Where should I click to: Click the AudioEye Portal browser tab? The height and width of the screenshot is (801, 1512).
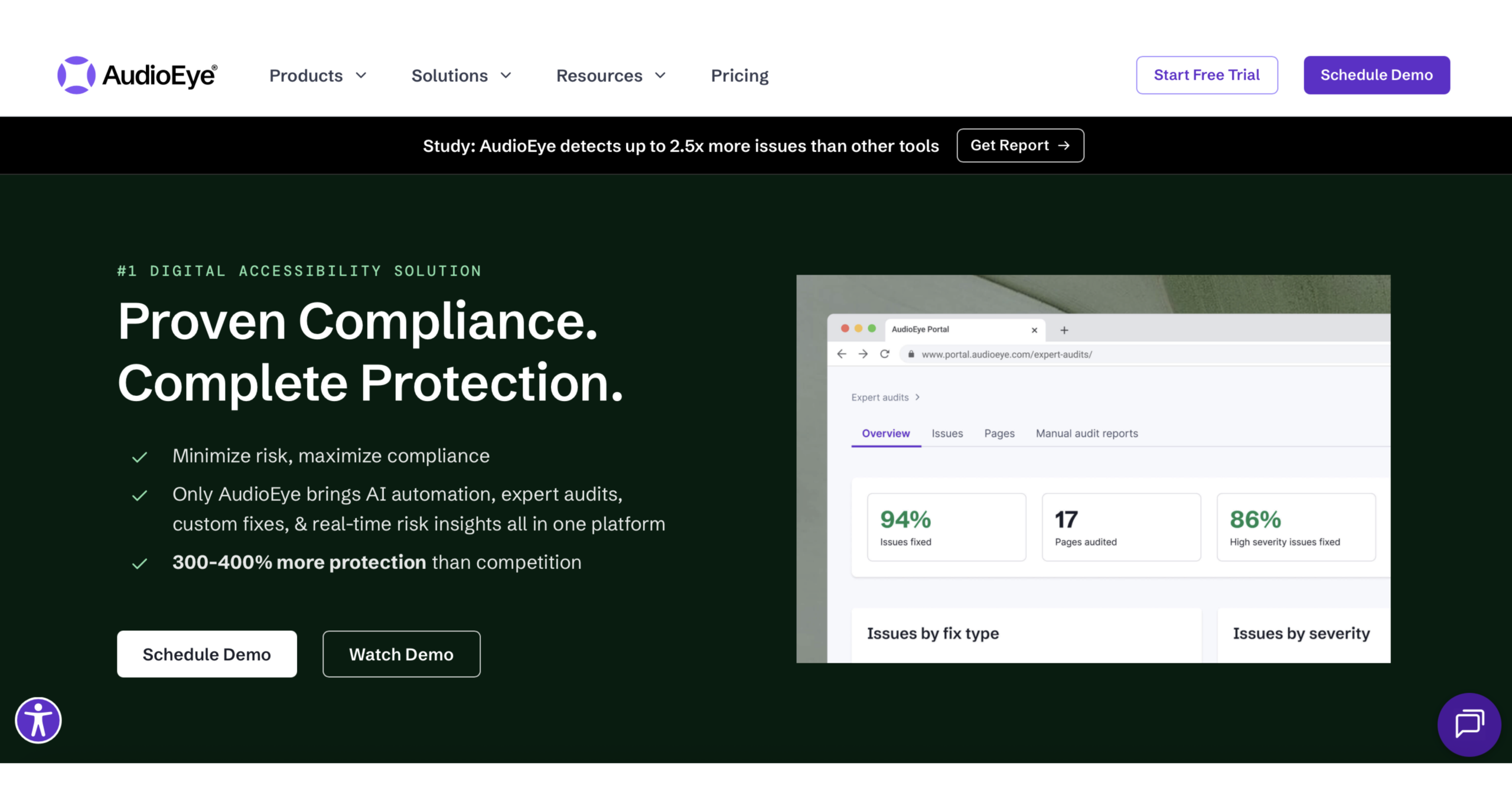pyautogui.click(x=964, y=330)
